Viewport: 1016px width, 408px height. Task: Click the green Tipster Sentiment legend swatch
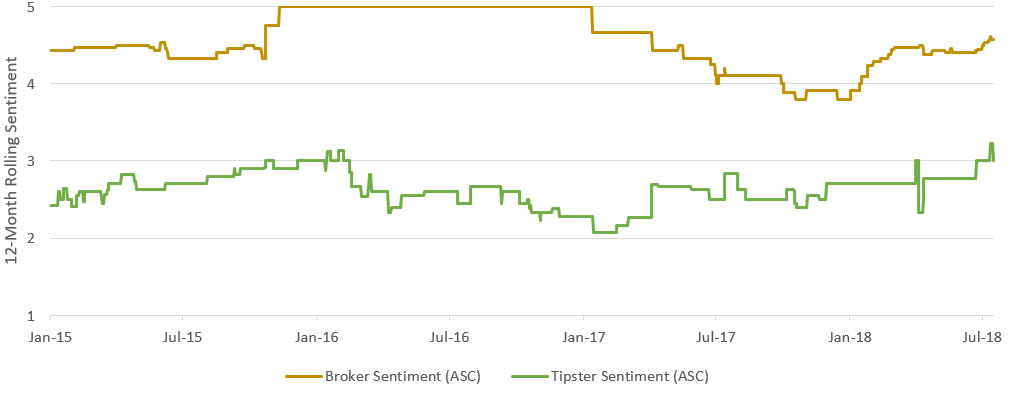529,377
